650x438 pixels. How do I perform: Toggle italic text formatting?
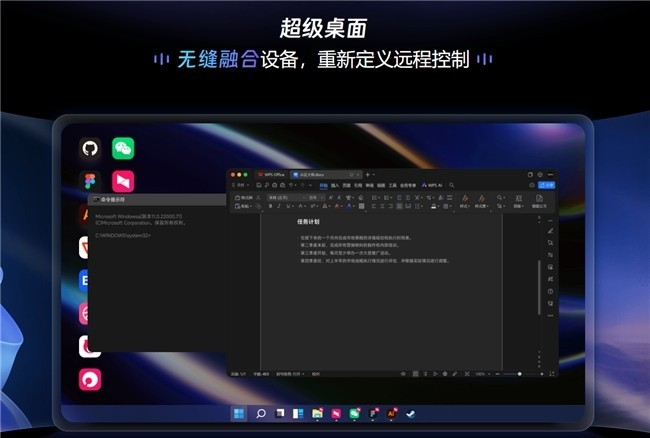[280, 206]
